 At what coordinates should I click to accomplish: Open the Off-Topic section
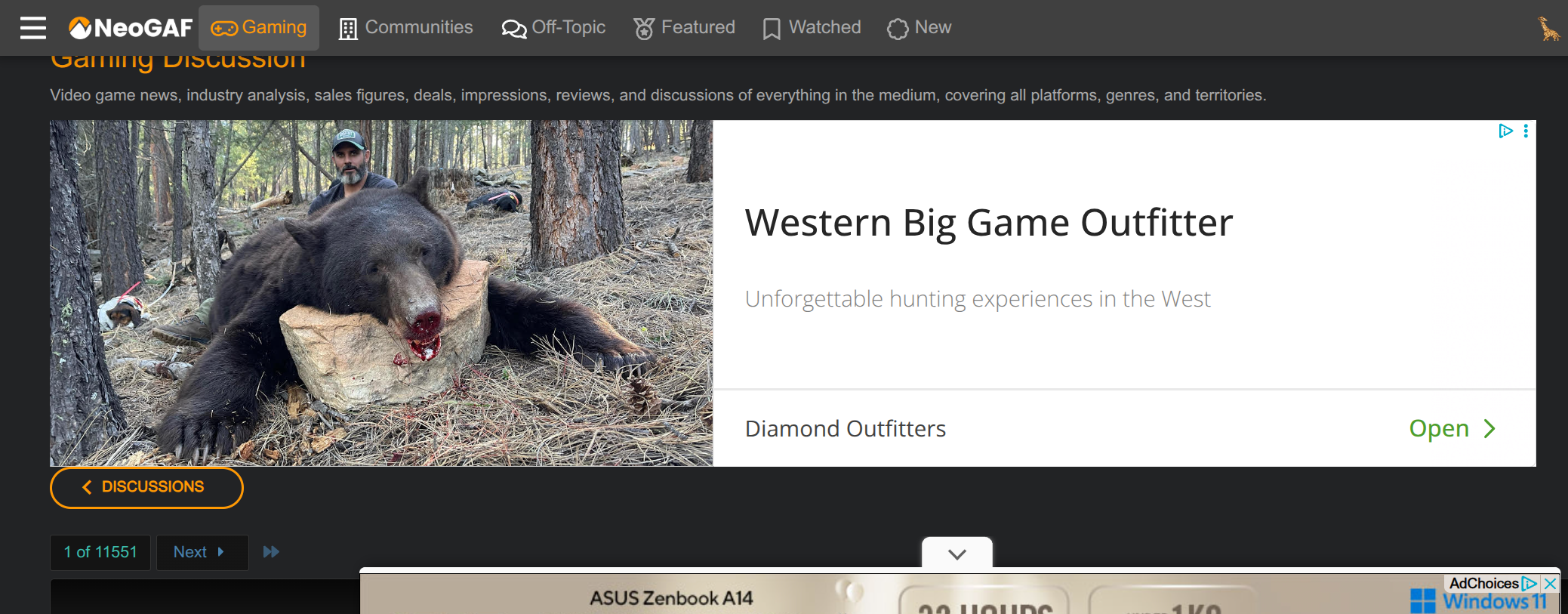[x=554, y=28]
